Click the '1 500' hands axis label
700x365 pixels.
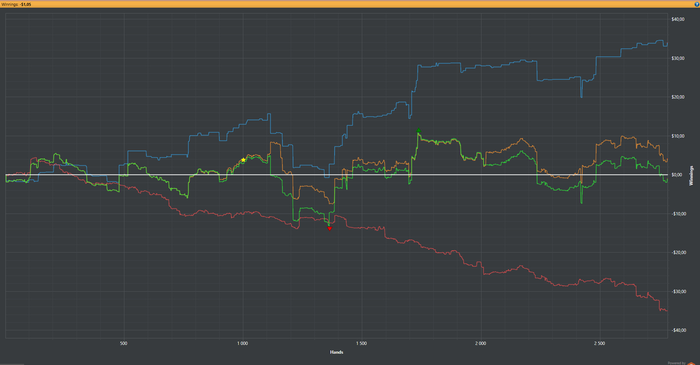(362, 344)
